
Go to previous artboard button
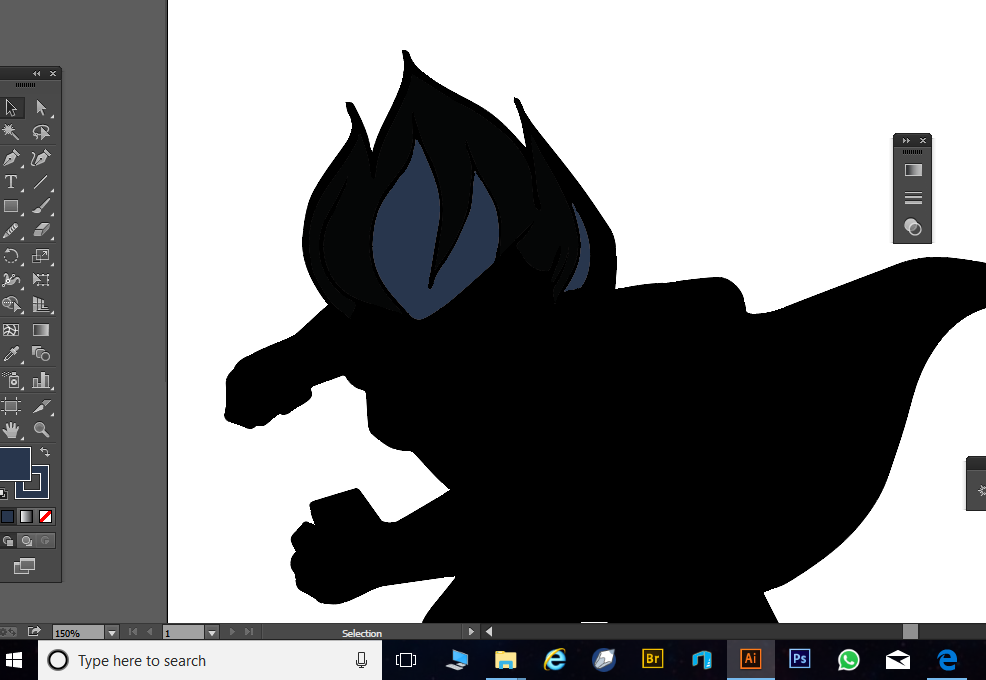tap(150, 632)
